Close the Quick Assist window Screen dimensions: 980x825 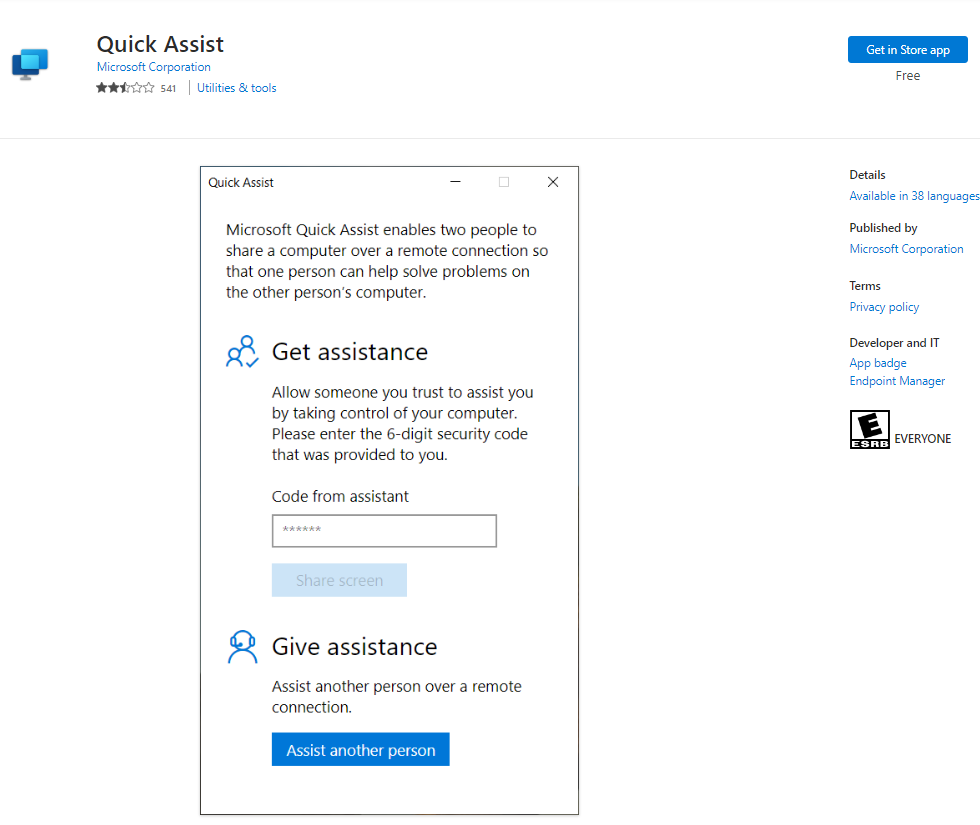[552, 182]
